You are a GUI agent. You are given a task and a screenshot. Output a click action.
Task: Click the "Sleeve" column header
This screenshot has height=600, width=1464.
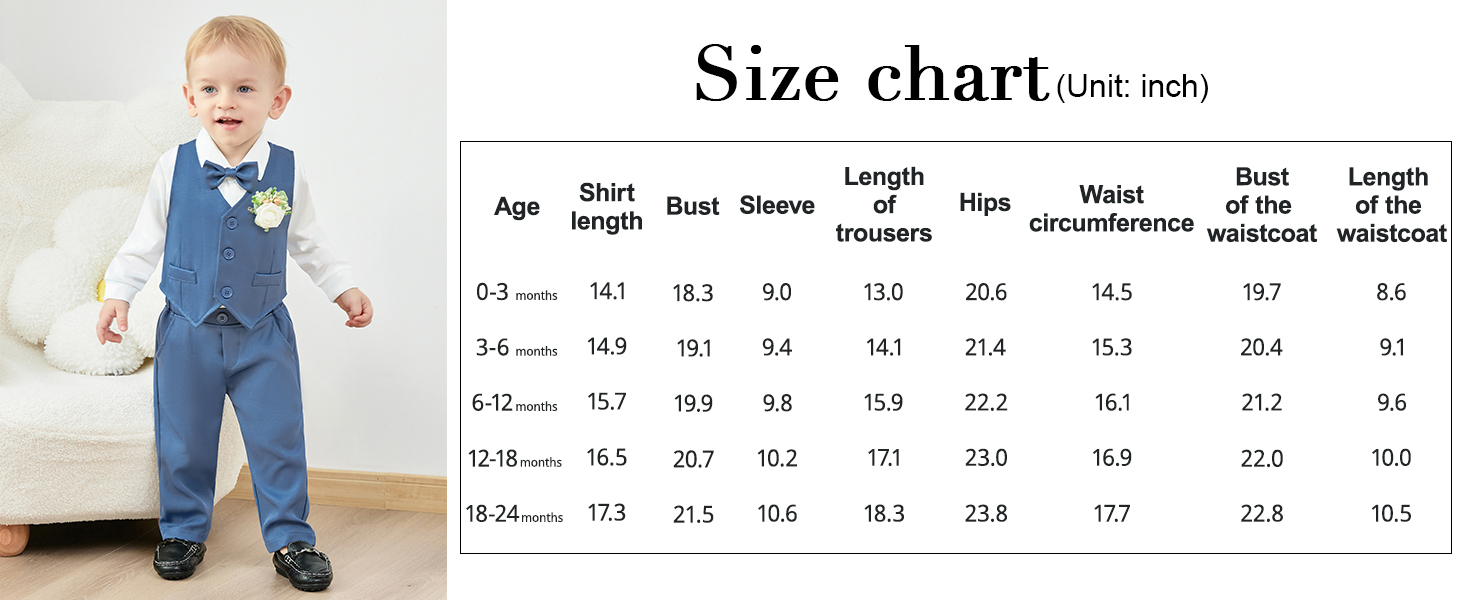777,206
